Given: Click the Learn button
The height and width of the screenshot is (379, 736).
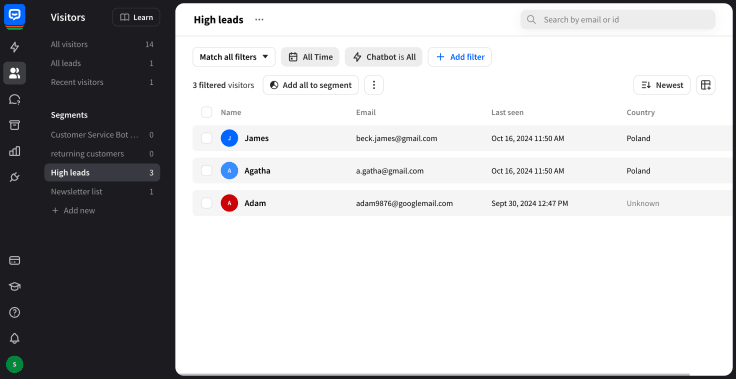Looking at the screenshot, I should coord(136,17).
